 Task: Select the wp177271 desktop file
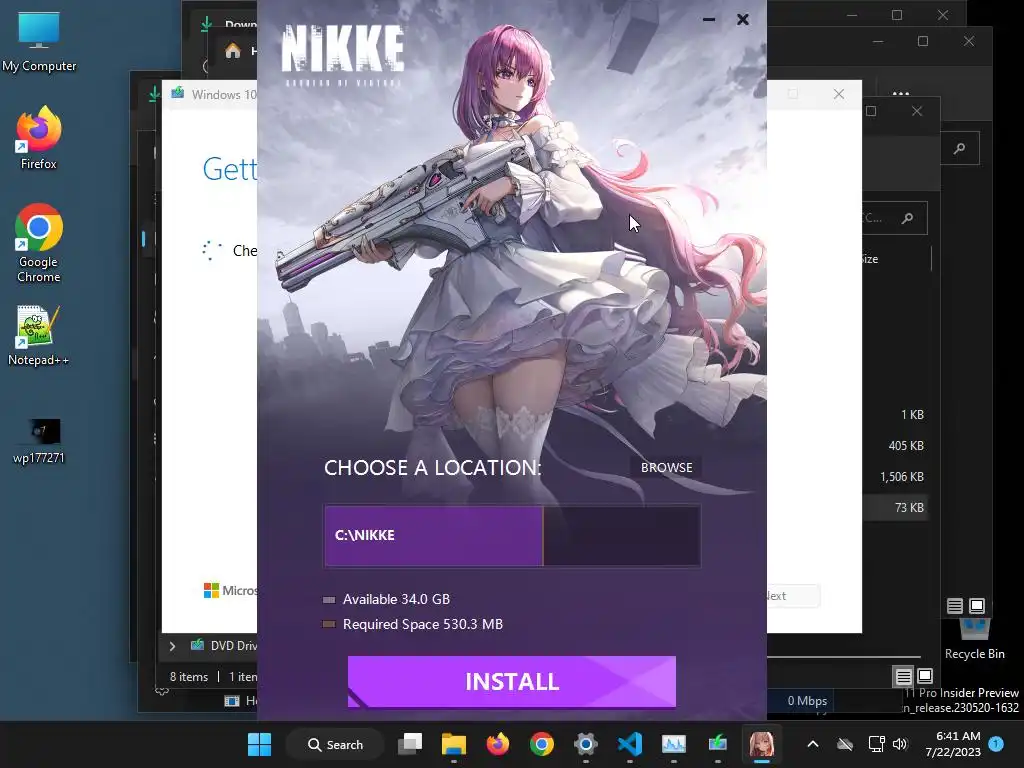coord(39,440)
